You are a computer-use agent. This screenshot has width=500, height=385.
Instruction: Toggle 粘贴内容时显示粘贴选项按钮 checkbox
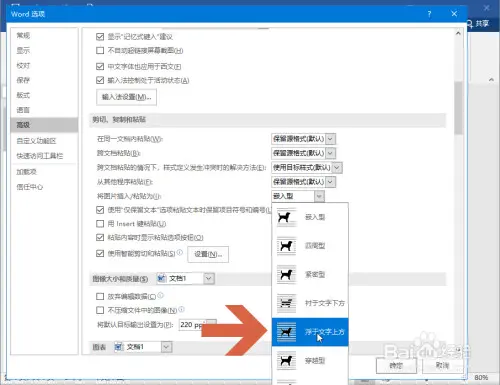pos(100,238)
